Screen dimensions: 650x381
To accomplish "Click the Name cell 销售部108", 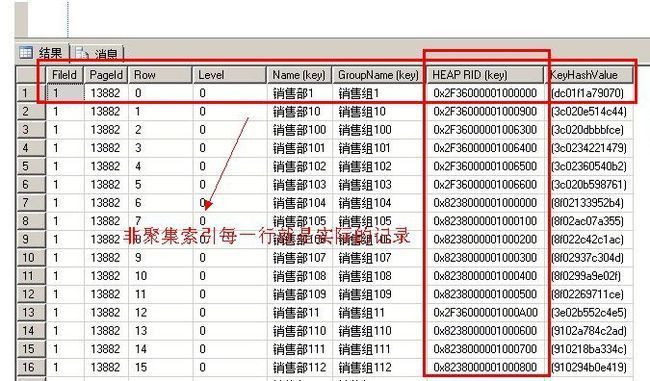I will [299, 276].
